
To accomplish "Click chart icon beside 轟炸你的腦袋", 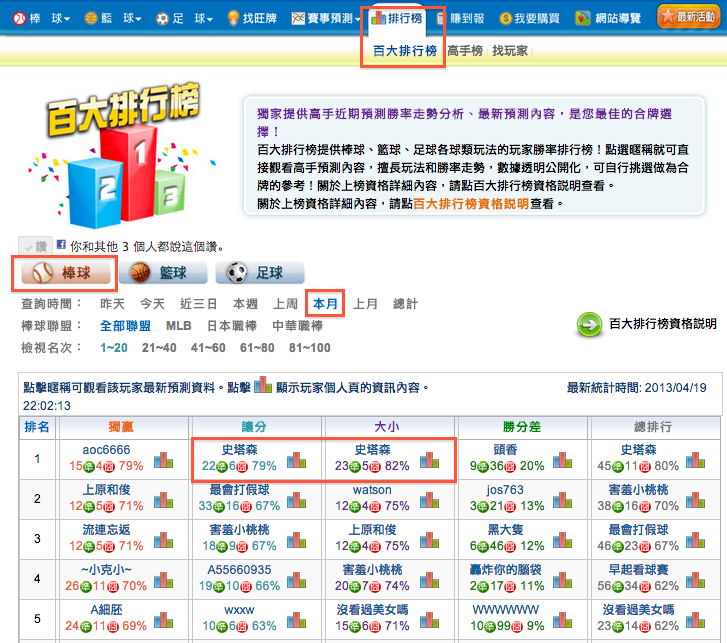I will tap(562, 579).
